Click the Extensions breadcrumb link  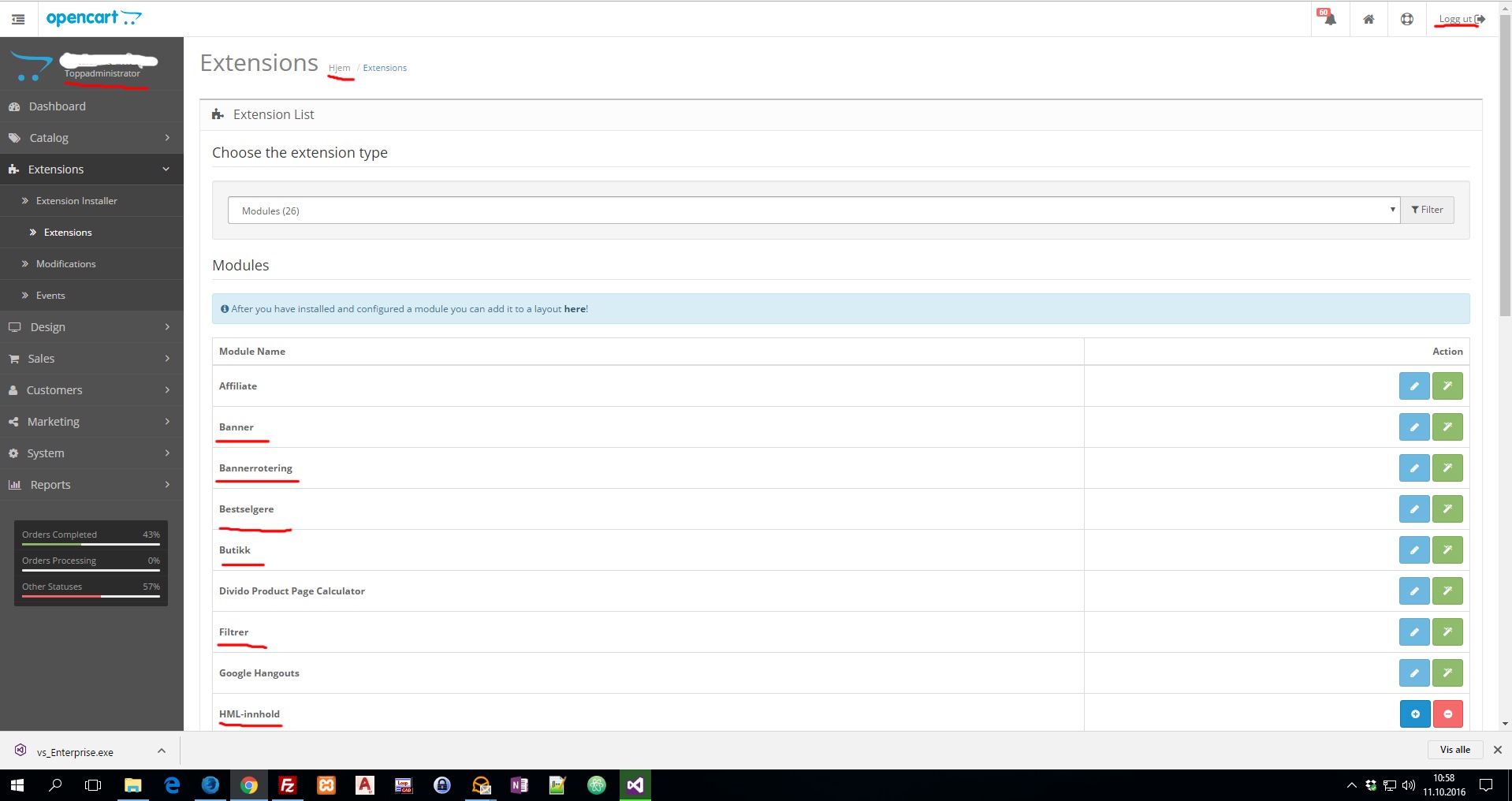coord(385,68)
